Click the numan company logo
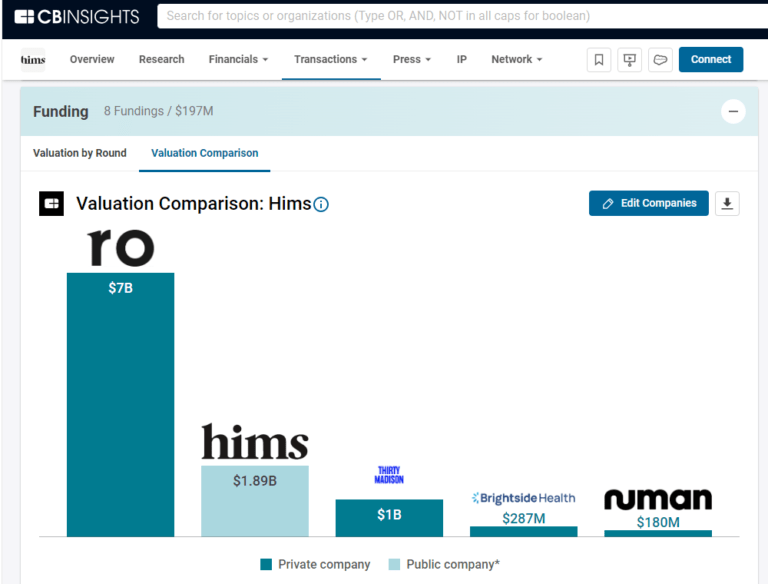Screen dimensions: 768x584 (x=658, y=500)
